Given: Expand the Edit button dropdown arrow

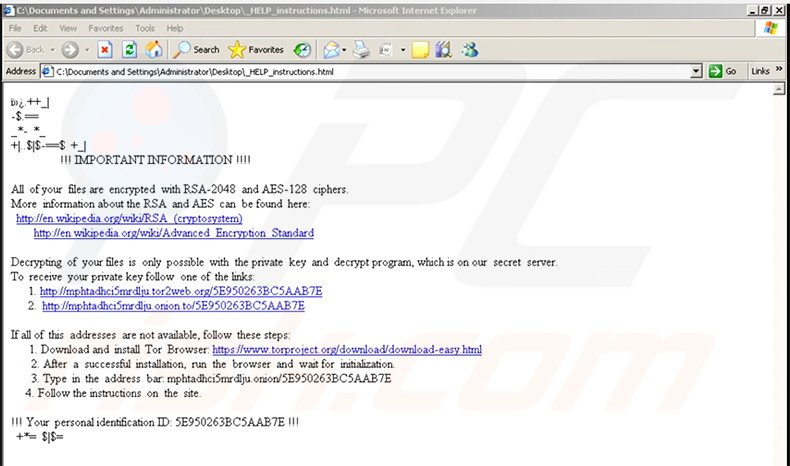Looking at the screenshot, I should point(403,50).
